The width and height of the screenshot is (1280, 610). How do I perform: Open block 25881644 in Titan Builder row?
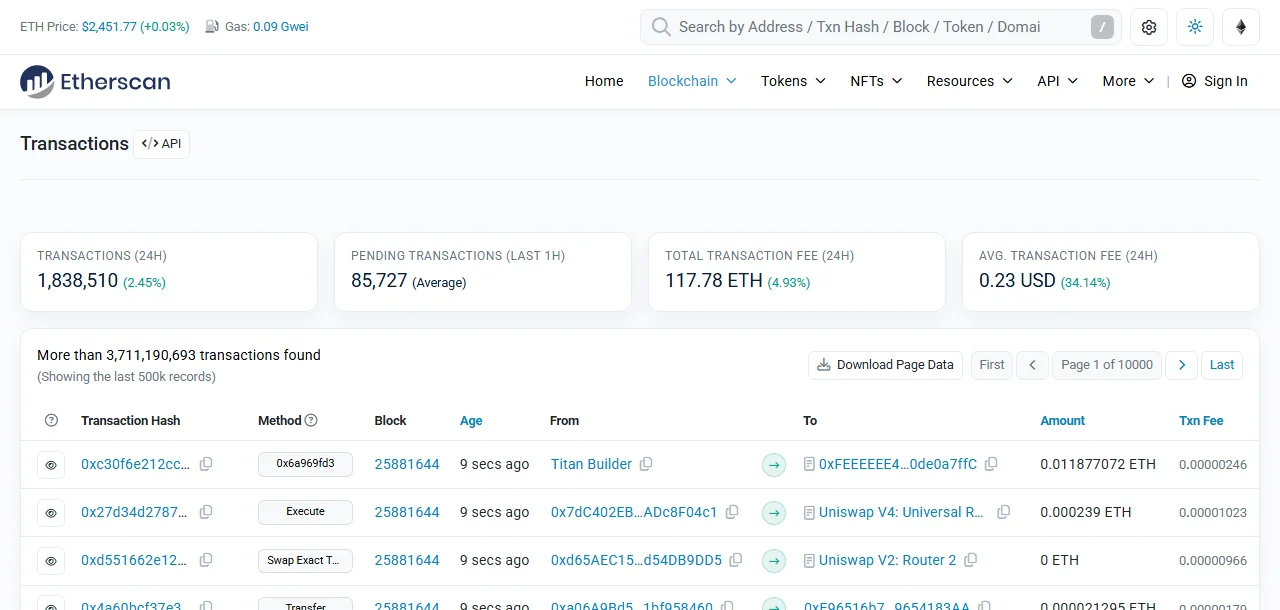[407, 464]
